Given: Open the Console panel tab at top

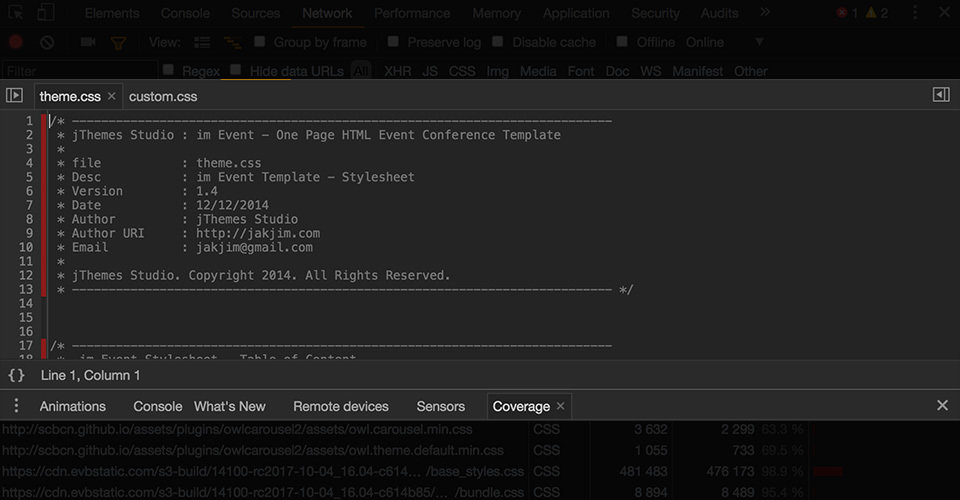Looking at the screenshot, I should (x=185, y=13).
